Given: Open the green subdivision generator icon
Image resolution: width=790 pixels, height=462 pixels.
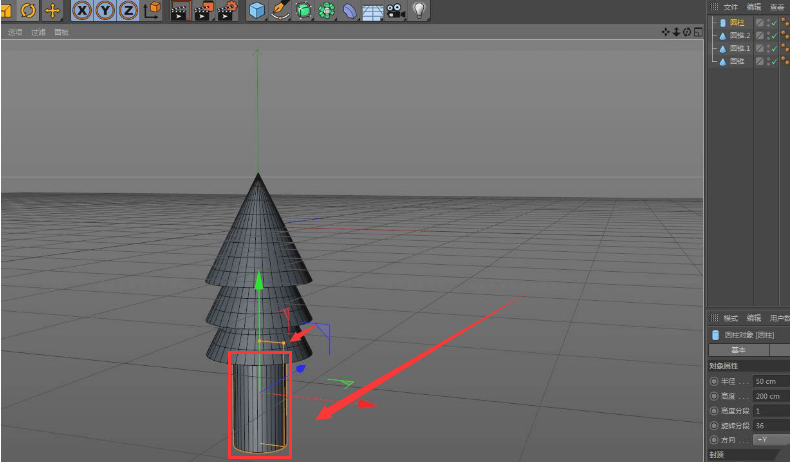Looking at the screenshot, I should (x=303, y=10).
